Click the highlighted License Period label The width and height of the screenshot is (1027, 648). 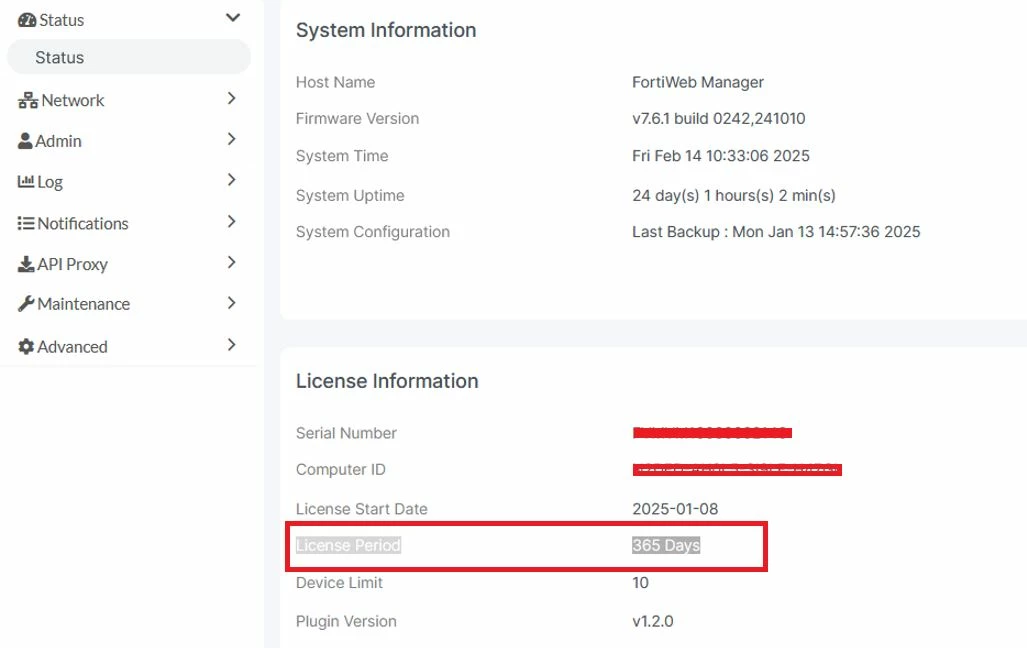348,545
